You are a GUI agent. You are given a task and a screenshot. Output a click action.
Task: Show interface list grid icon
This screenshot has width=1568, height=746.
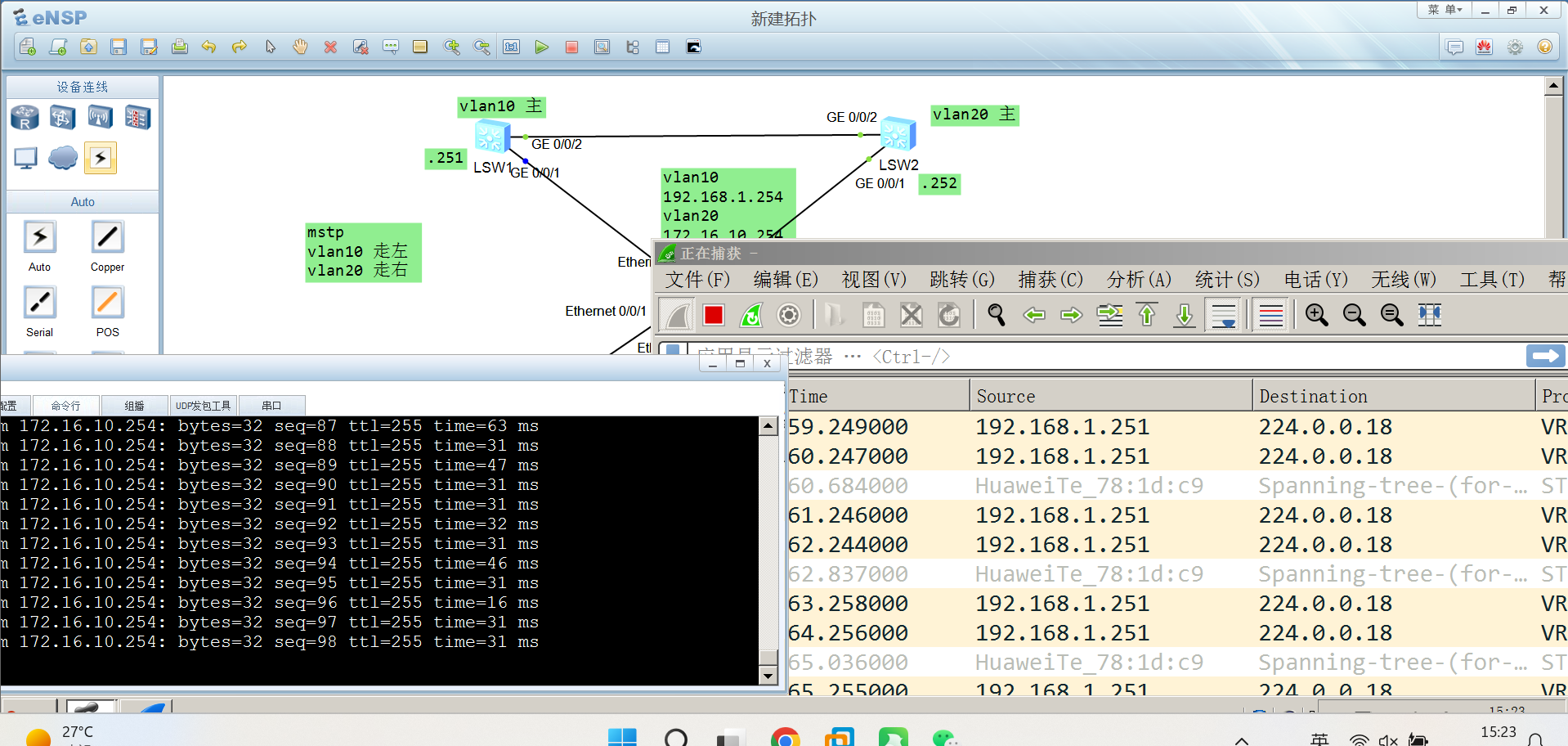click(663, 47)
